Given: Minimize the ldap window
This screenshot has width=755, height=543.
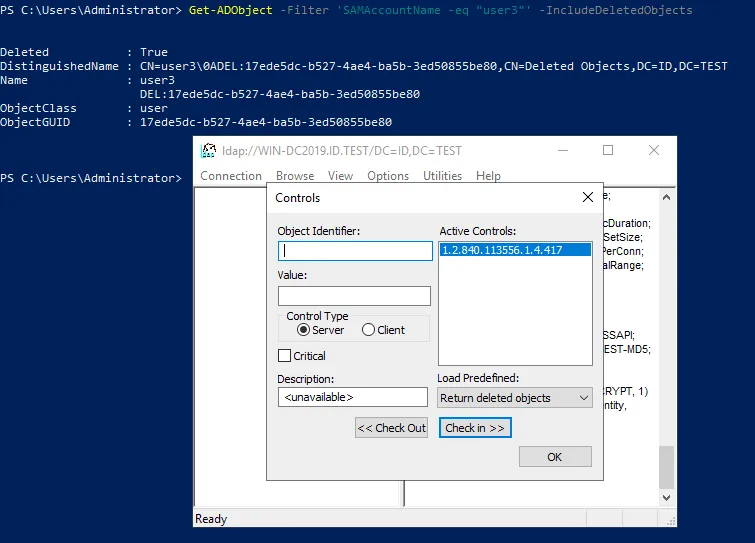Looking at the screenshot, I should coord(562,151).
